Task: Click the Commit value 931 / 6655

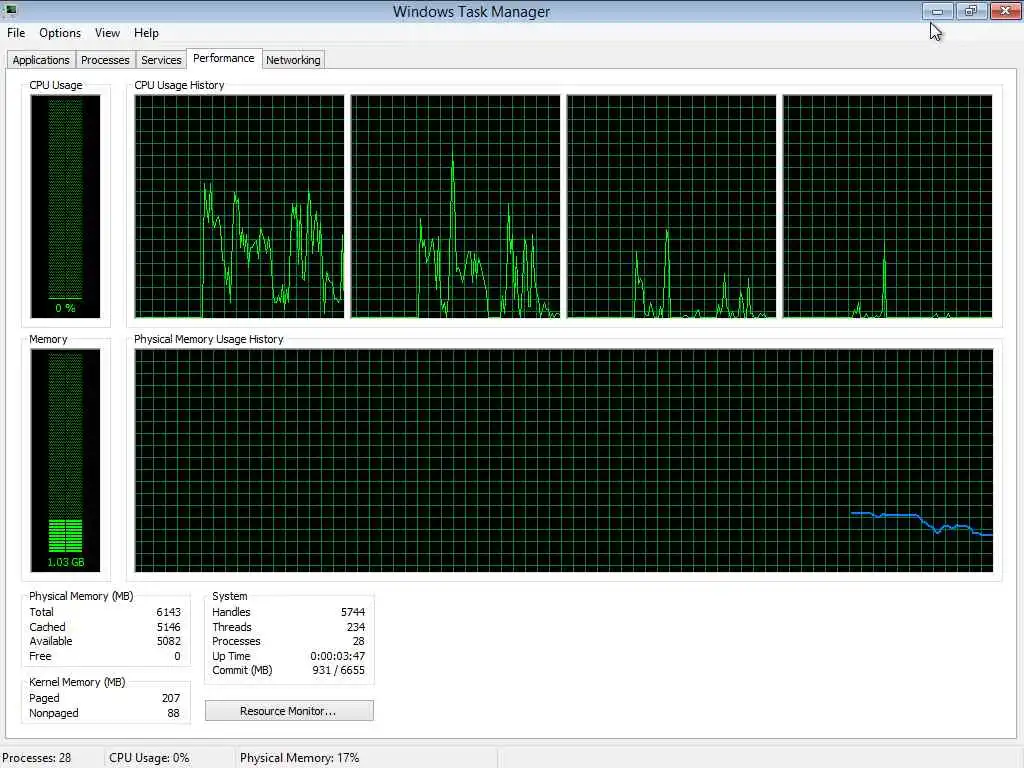Action: (x=338, y=670)
